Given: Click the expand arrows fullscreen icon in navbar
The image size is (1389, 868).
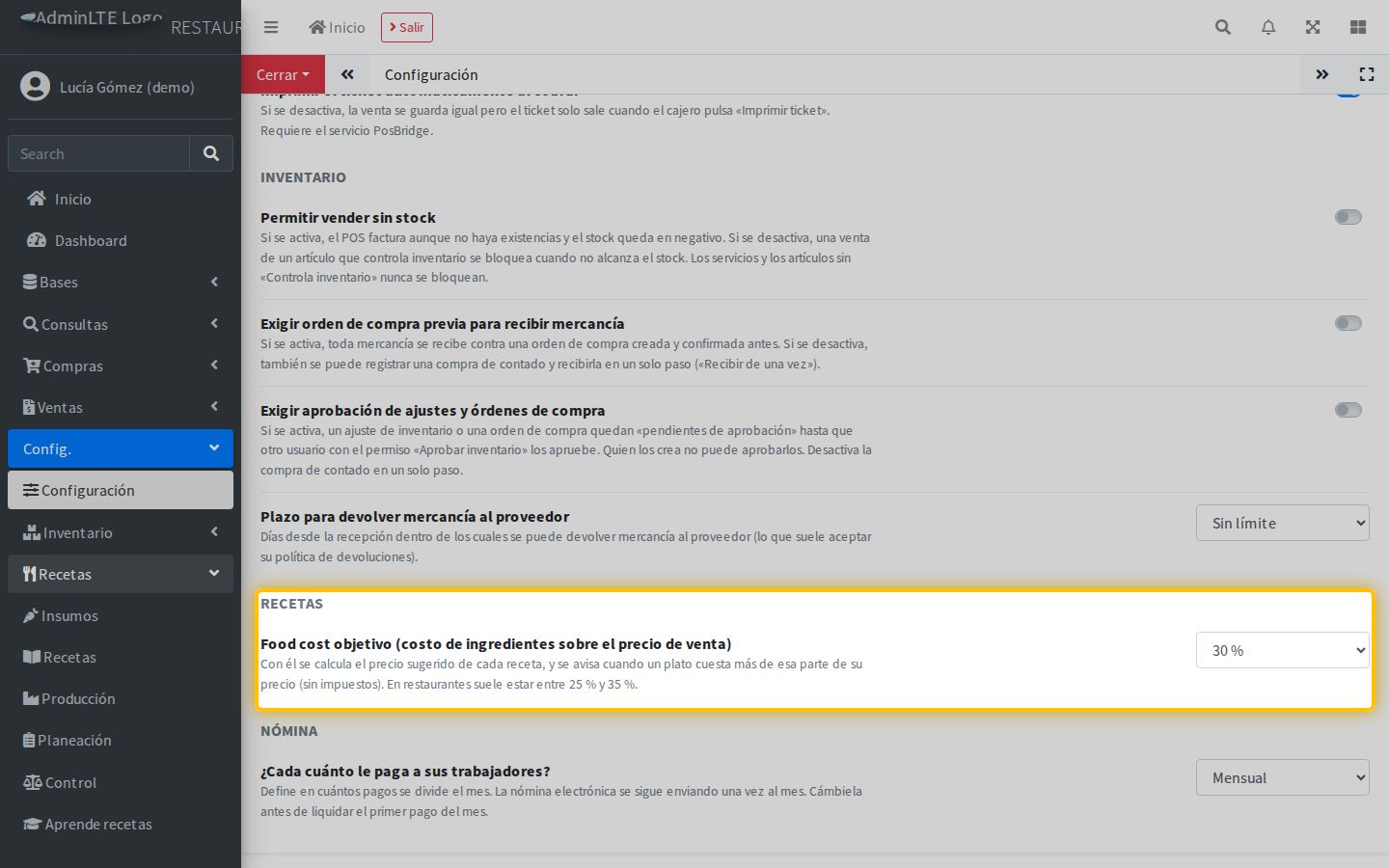Looking at the screenshot, I should tap(1313, 27).
